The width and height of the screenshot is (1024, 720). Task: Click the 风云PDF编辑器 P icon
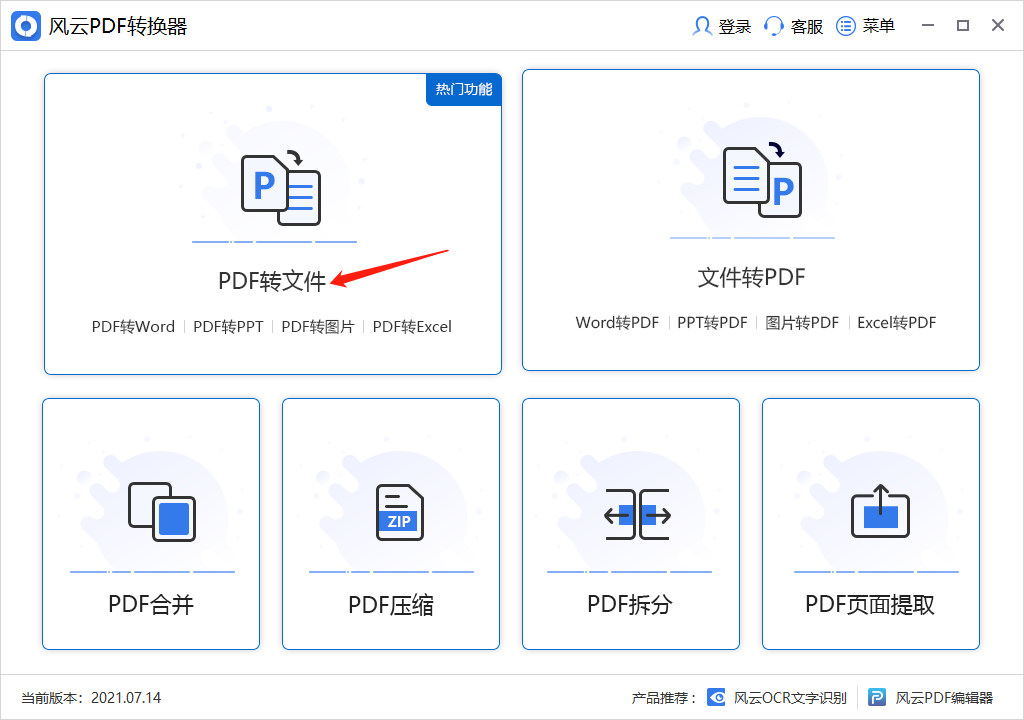(x=877, y=698)
